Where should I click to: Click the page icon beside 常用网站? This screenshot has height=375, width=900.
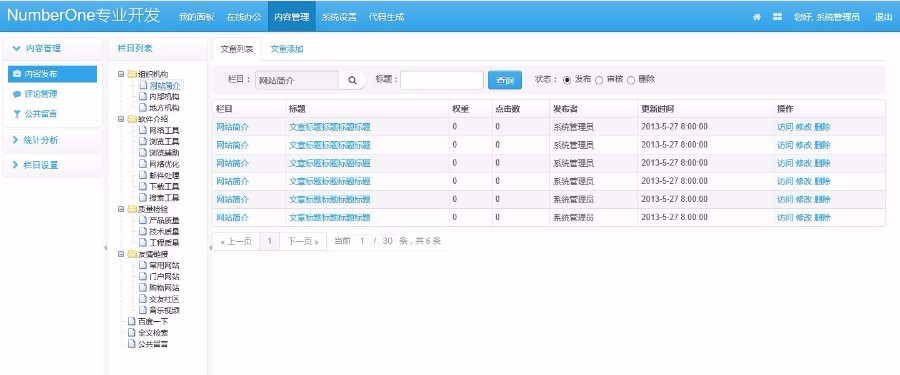point(143,265)
